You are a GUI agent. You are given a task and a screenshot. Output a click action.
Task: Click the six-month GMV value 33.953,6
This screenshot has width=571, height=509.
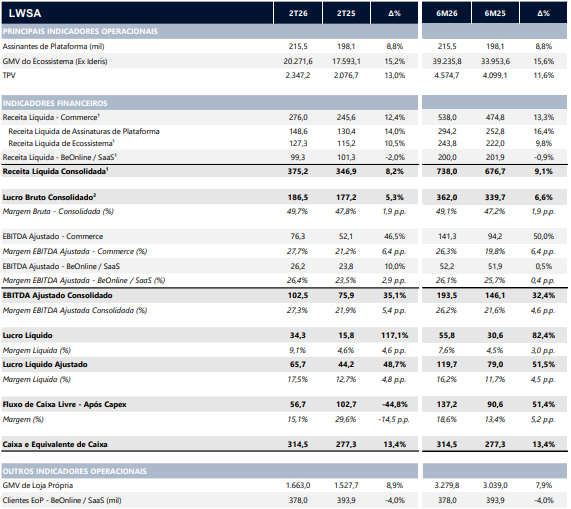[495, 62]
